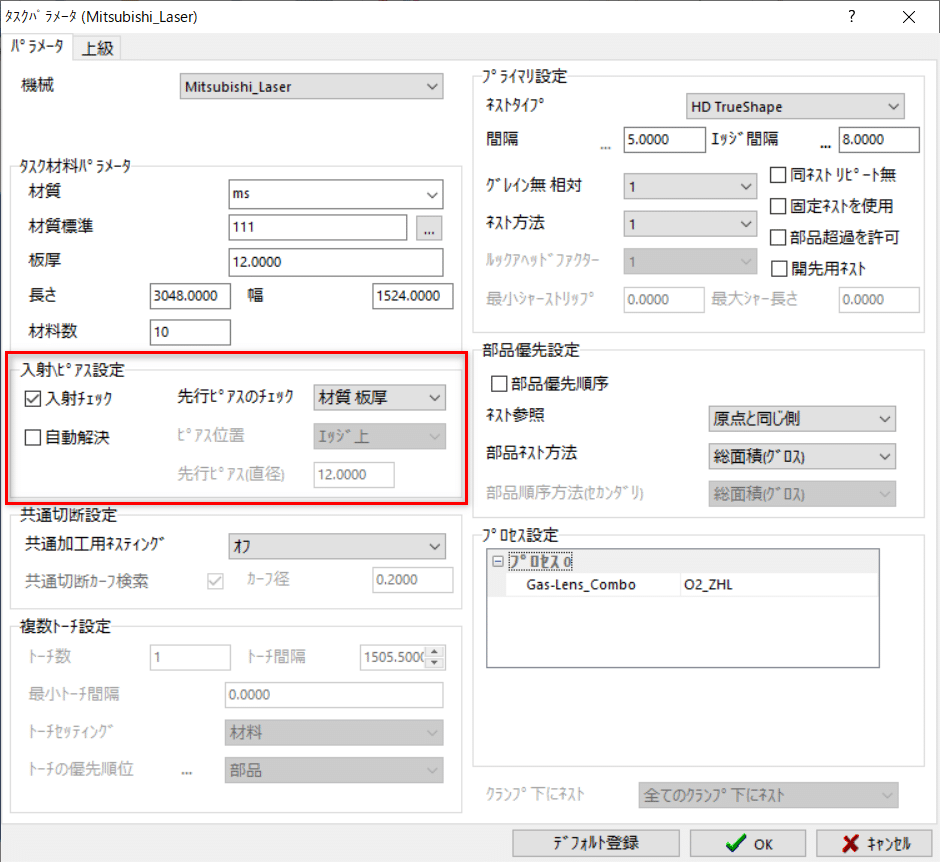This screenshot has height=862, width=940.
Task: Click the ellipsis next to 間隔
Action: pos(605,146)
